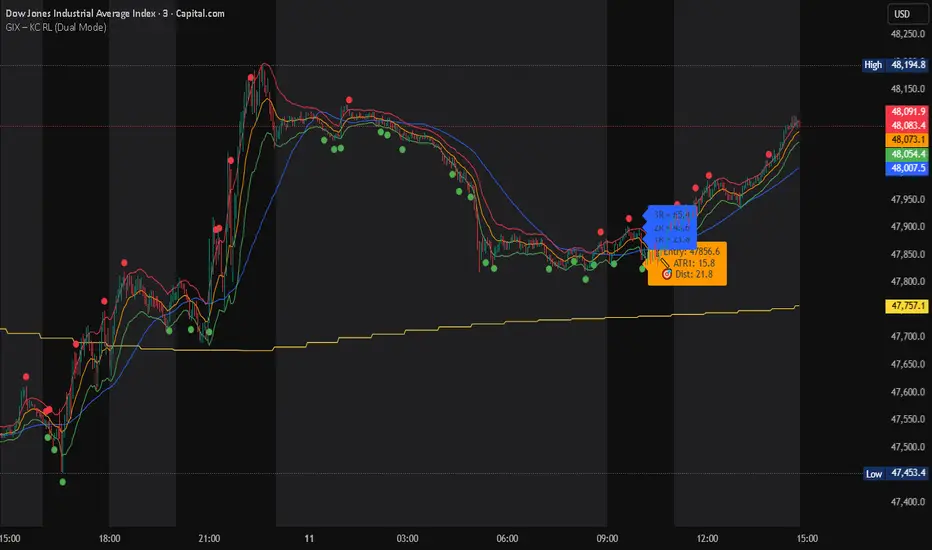This screenshot has height=550, width=932.
Task: Click the target icon beside Dist: 21.8
Action: 667,274
